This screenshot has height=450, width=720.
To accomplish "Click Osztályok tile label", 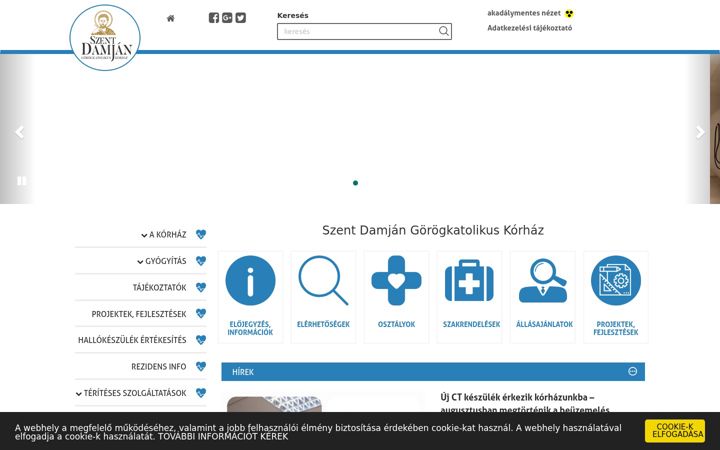I will tap(396, 324).
